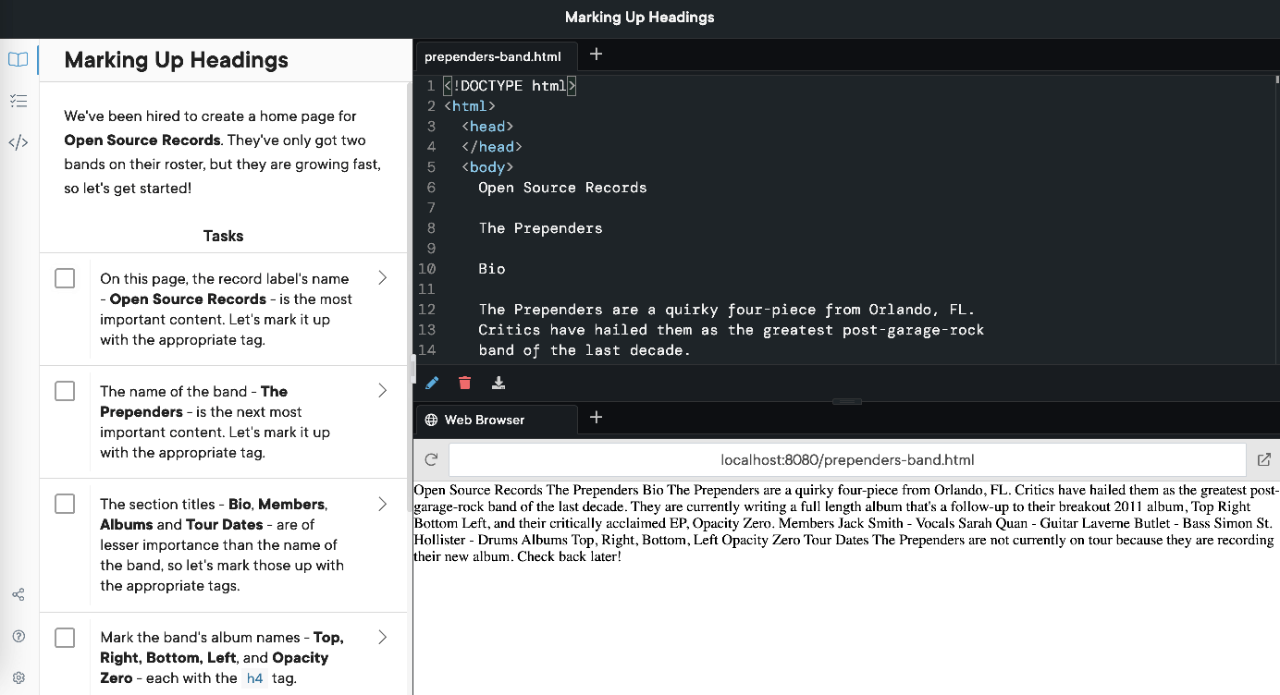Screen dimensions: 1280x695
Task: Open the settings gear icon
Action: click(18, 677)
